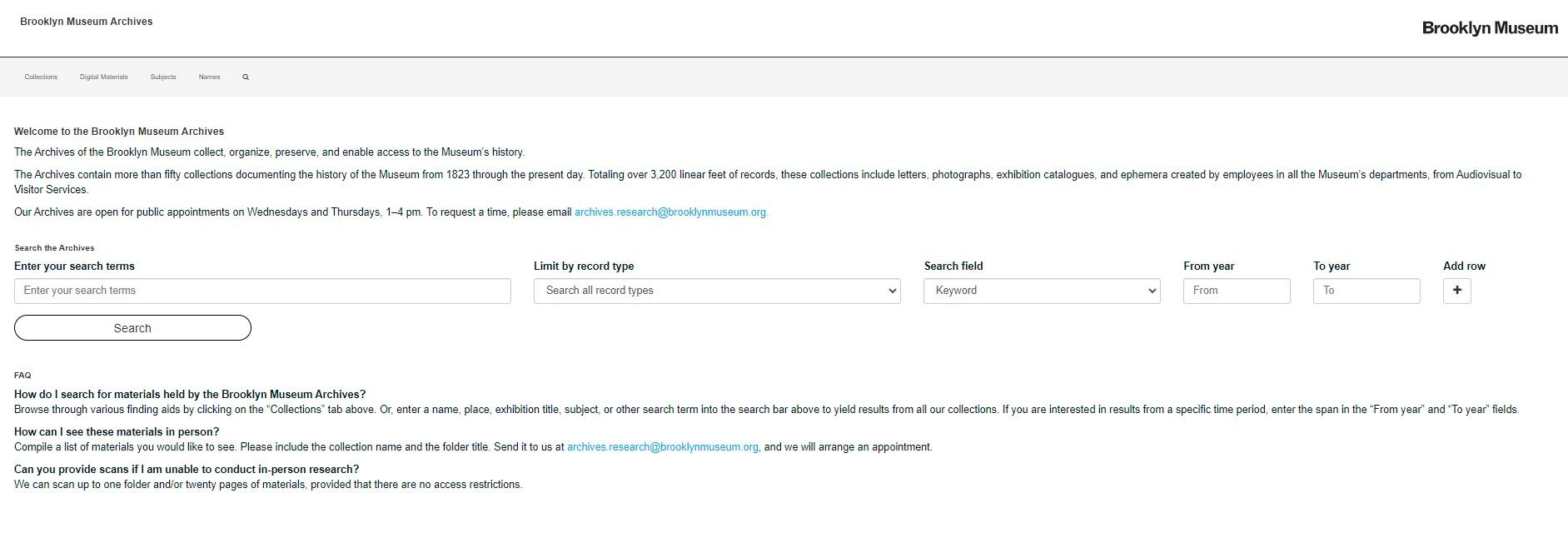Click the Brooklyn Museum logo at top right
This screenshot has width=1568, height=538.
coord(1489,28)
